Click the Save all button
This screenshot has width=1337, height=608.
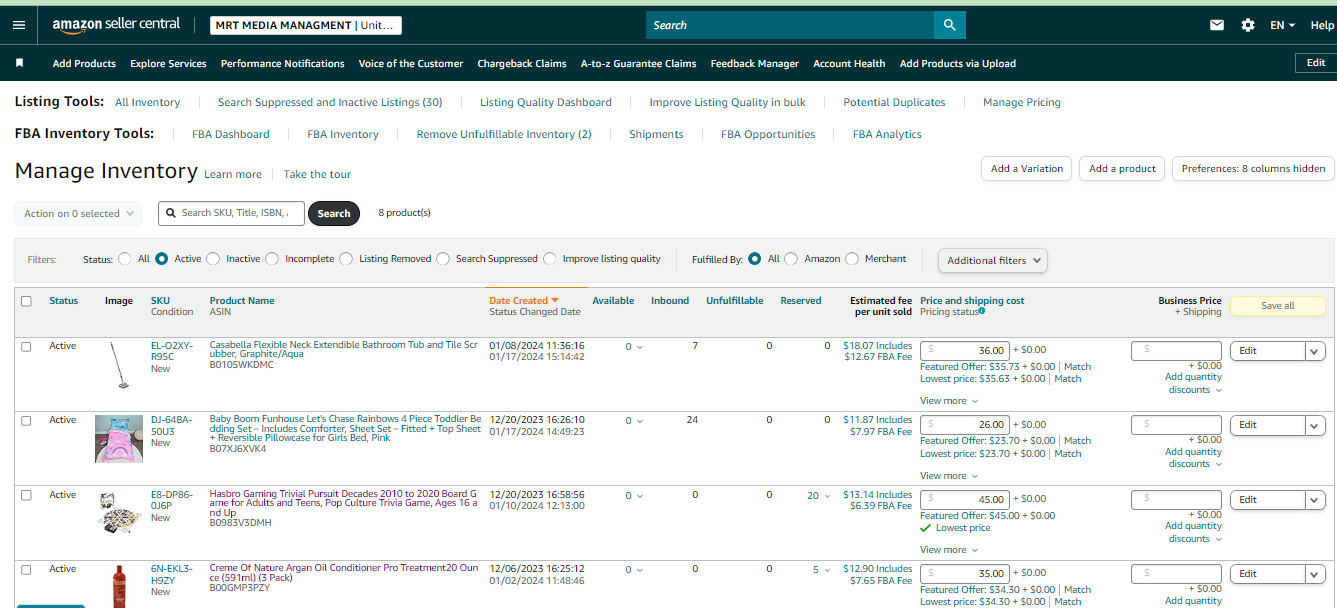coord(1278,306)
